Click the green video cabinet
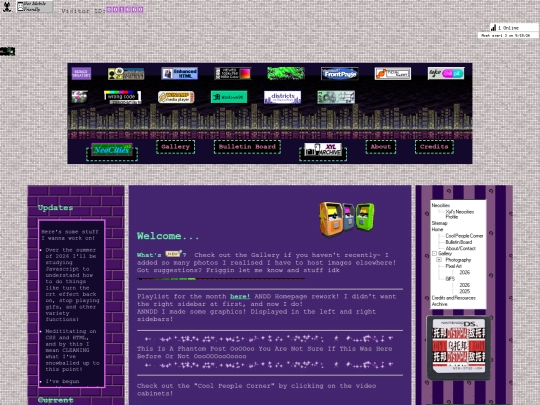The width and height of the screenshot is (540, 405). click(365, 217)
